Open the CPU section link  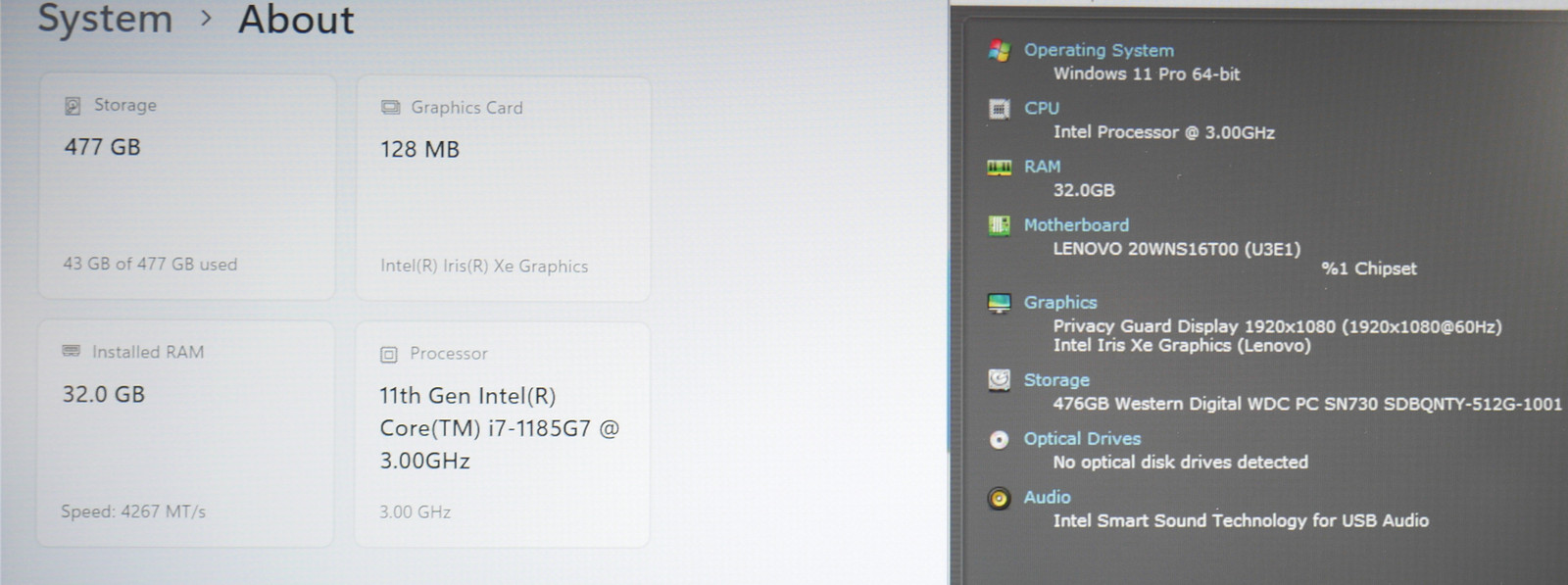(x=1042, y=108)
